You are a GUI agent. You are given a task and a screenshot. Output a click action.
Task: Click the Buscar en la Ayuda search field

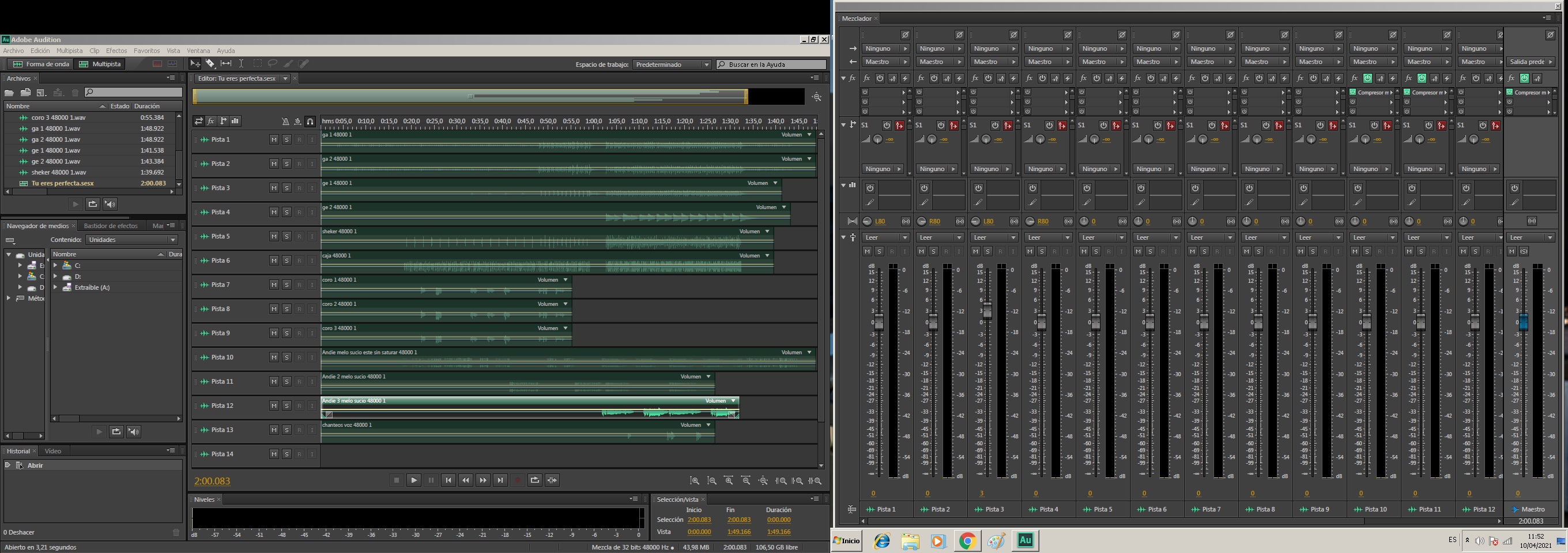coord(771,64)
